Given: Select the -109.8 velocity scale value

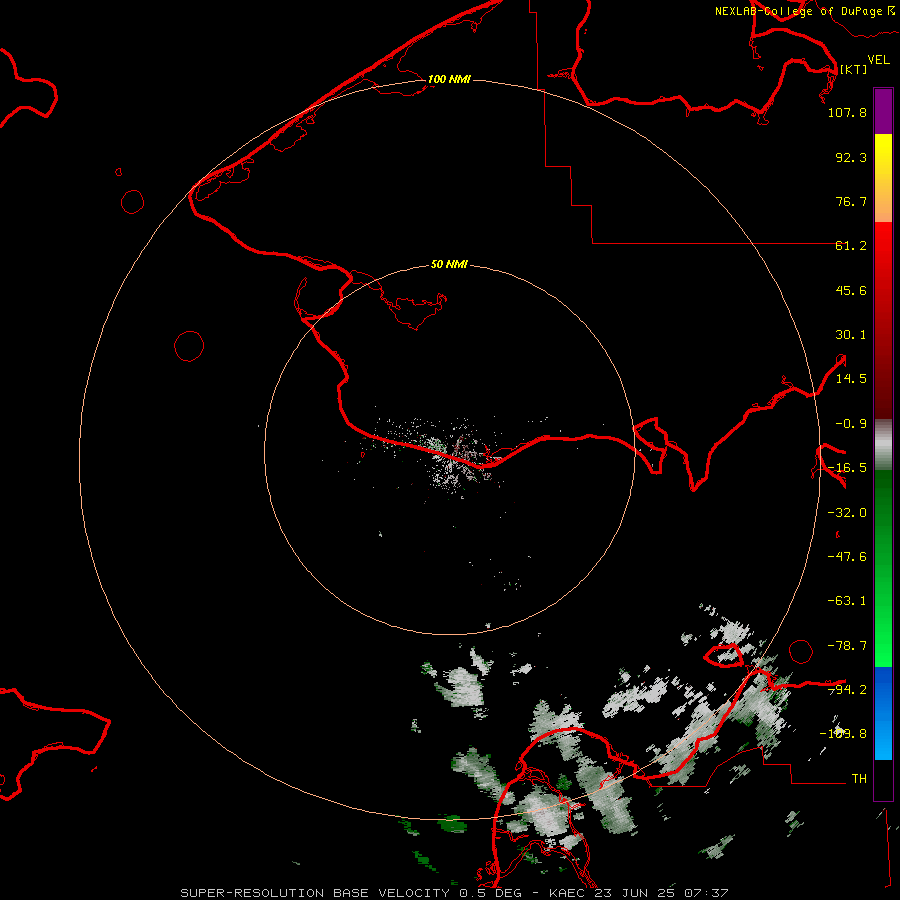Looking at the screenshot, I should (x=843, y=734).
